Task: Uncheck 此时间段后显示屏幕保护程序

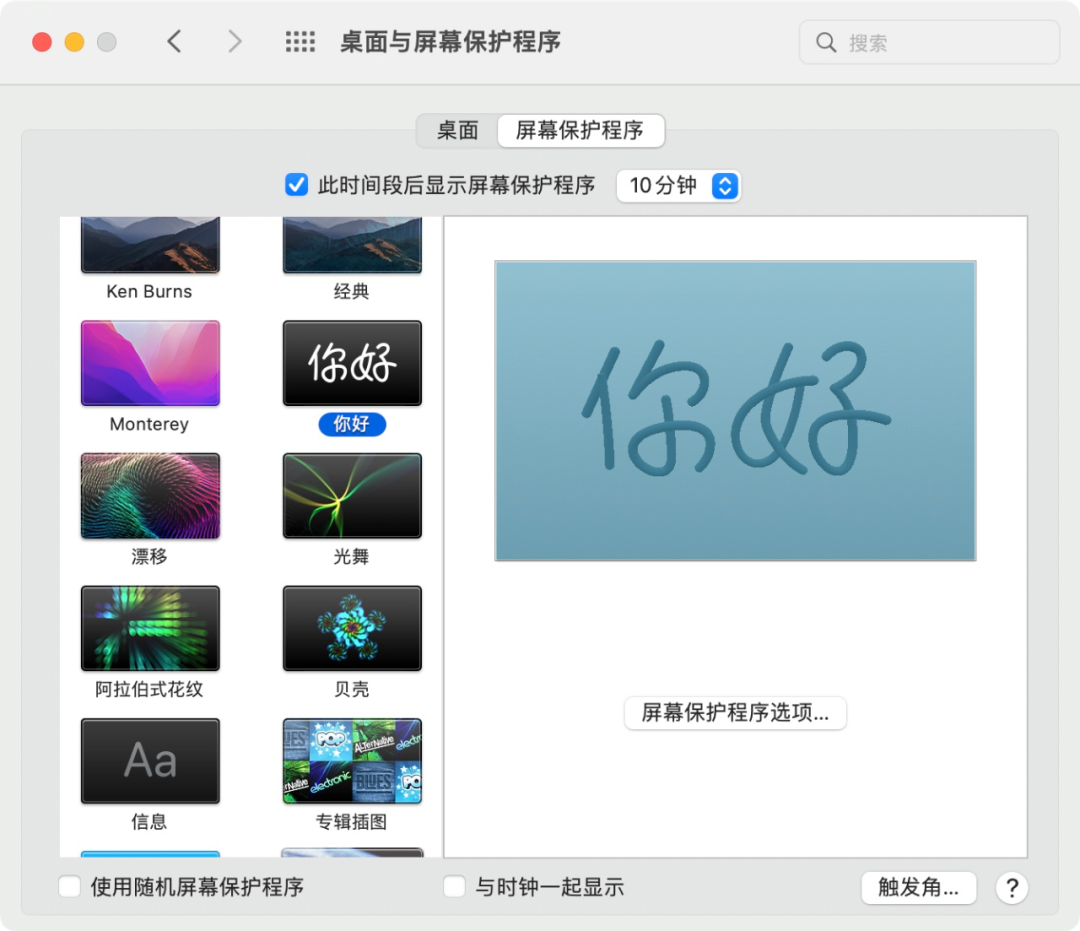Action: click(296, 185)
